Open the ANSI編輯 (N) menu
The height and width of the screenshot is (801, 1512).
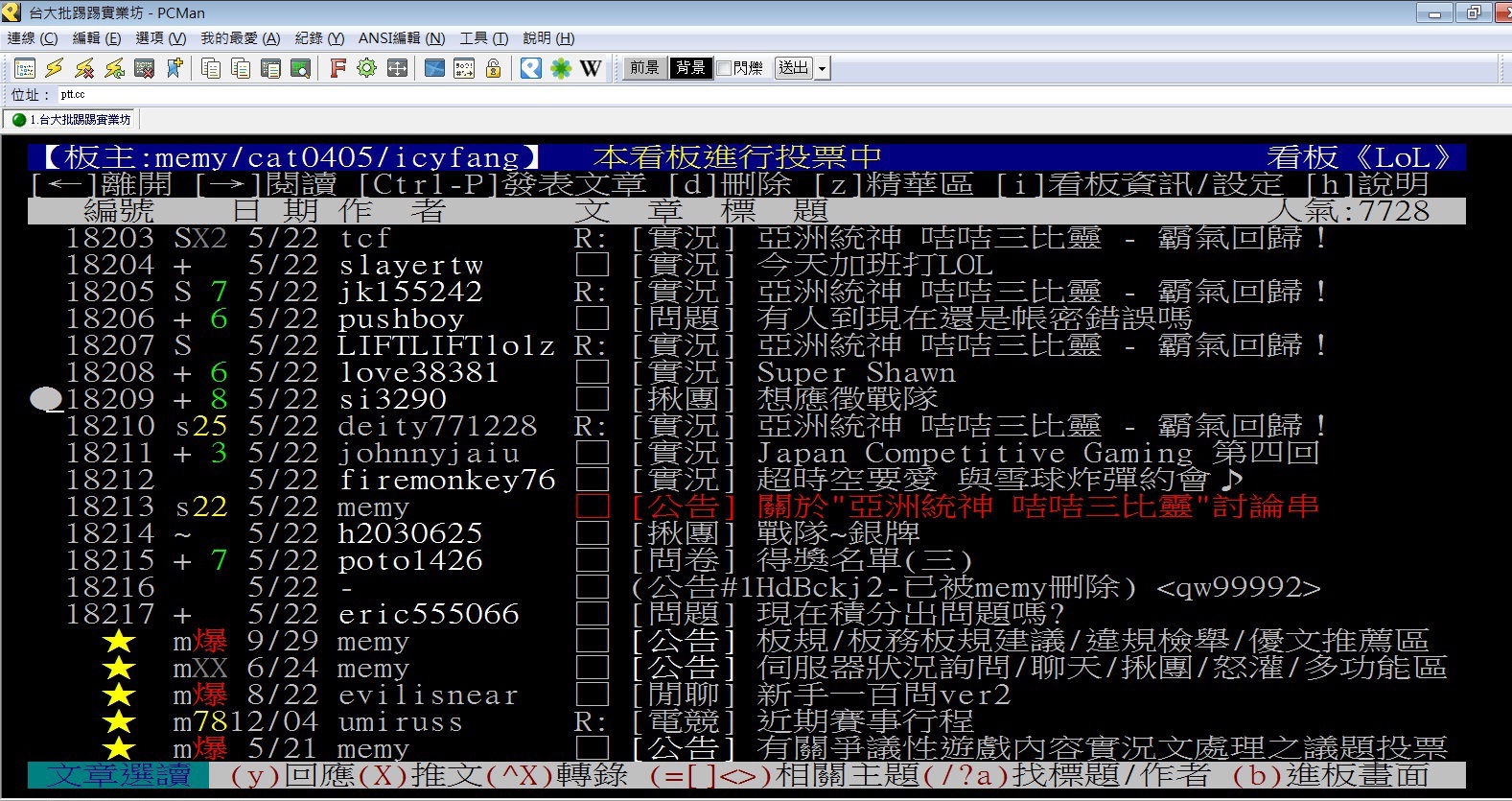402,38
